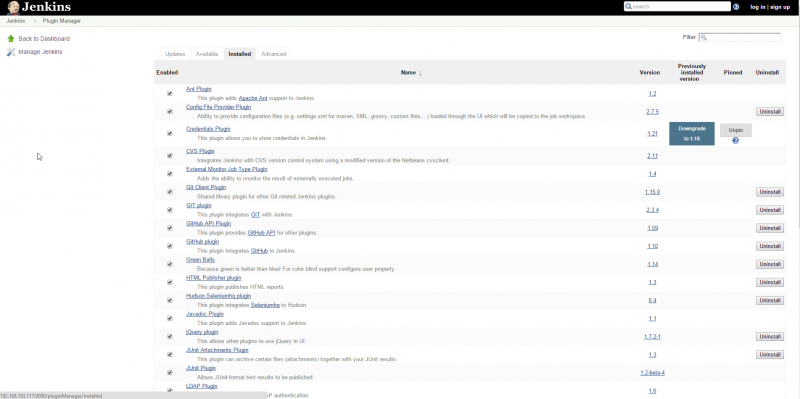Click JUnit Plugin version 1.2-beta-4
The width and height of the screenshot is (800, 399).
point(652,373)
